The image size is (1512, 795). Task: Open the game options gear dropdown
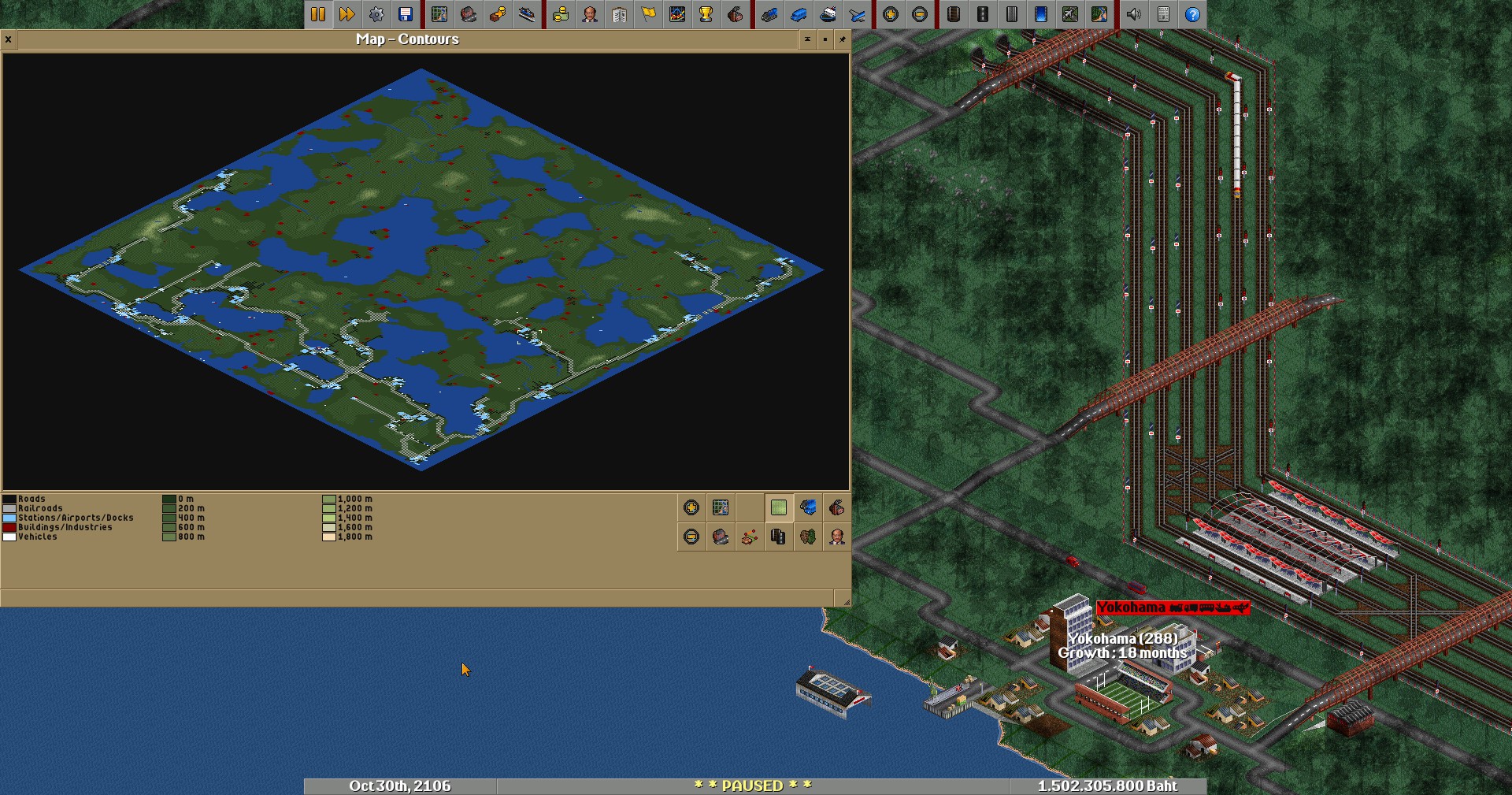click(376, 14)
